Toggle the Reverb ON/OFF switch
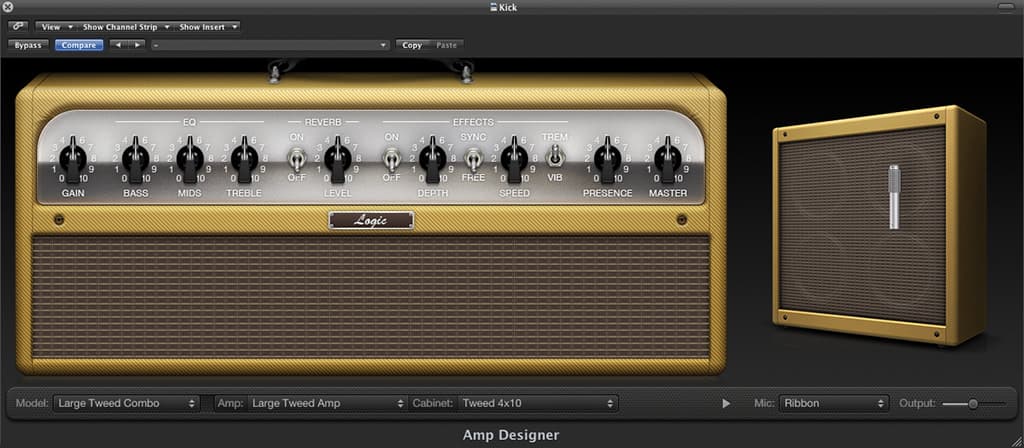The image size is (1024, 448). point(296,158)
